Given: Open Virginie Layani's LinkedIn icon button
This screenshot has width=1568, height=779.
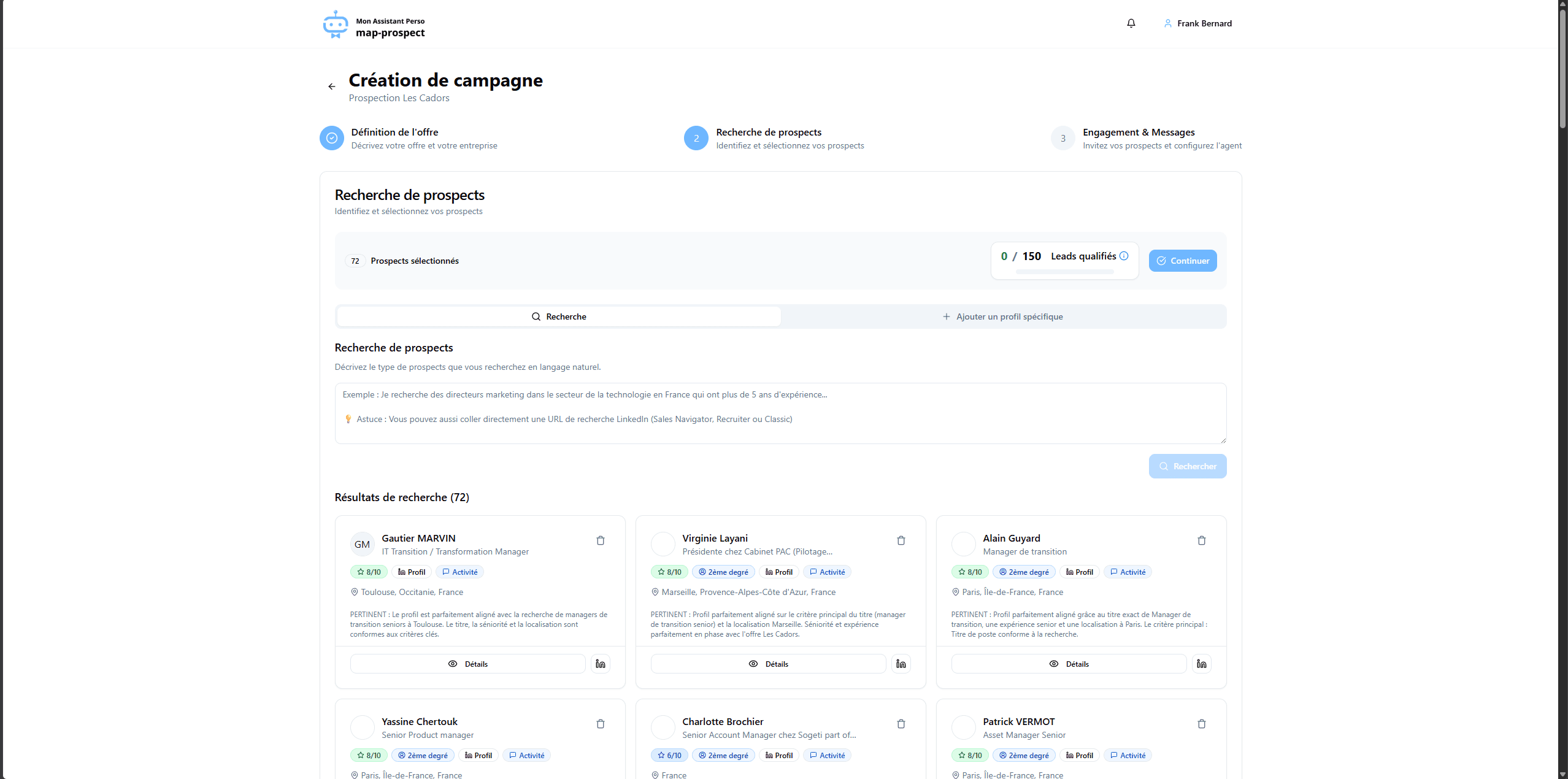Looking at the screenshot, I should (x=901, y=664).
